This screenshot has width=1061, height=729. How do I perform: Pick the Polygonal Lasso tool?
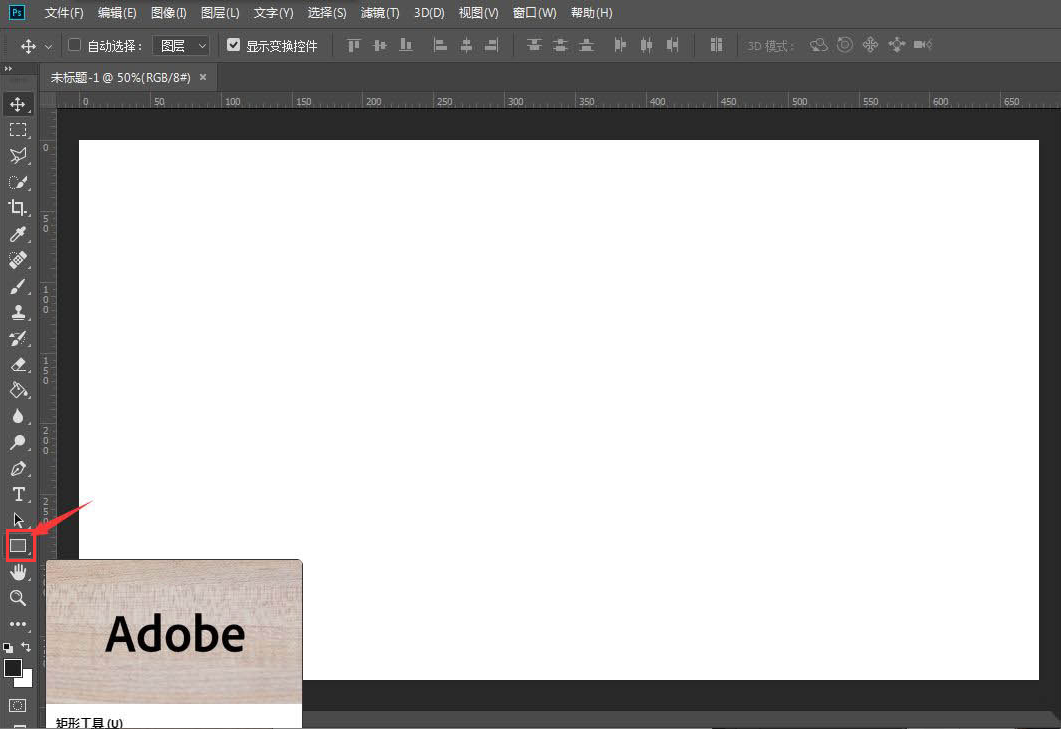pos(18,156)
